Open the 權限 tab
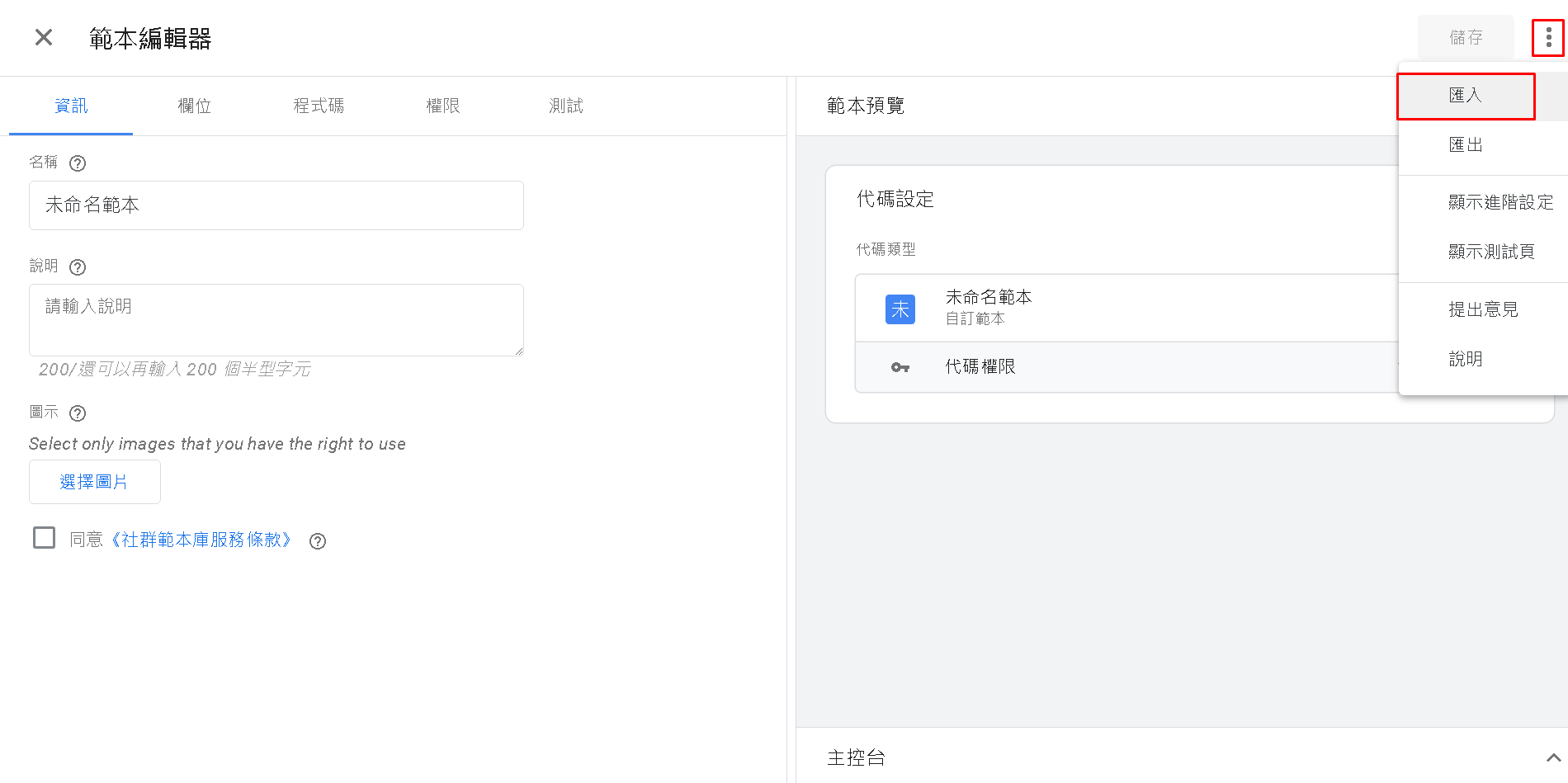The height and width of the screenshot is (783, 1568). pos(442,106)
